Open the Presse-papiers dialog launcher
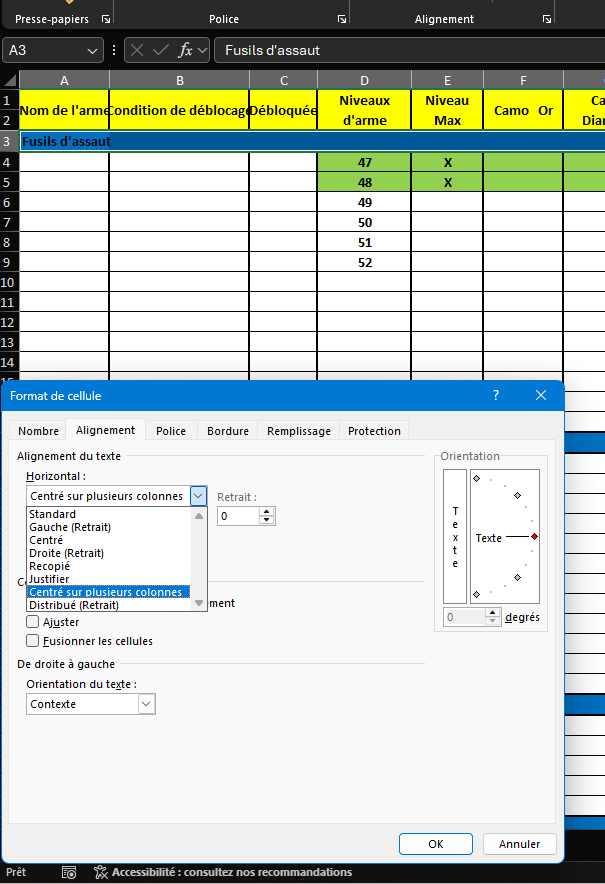 pyautogui.click(x=106, y=19)
